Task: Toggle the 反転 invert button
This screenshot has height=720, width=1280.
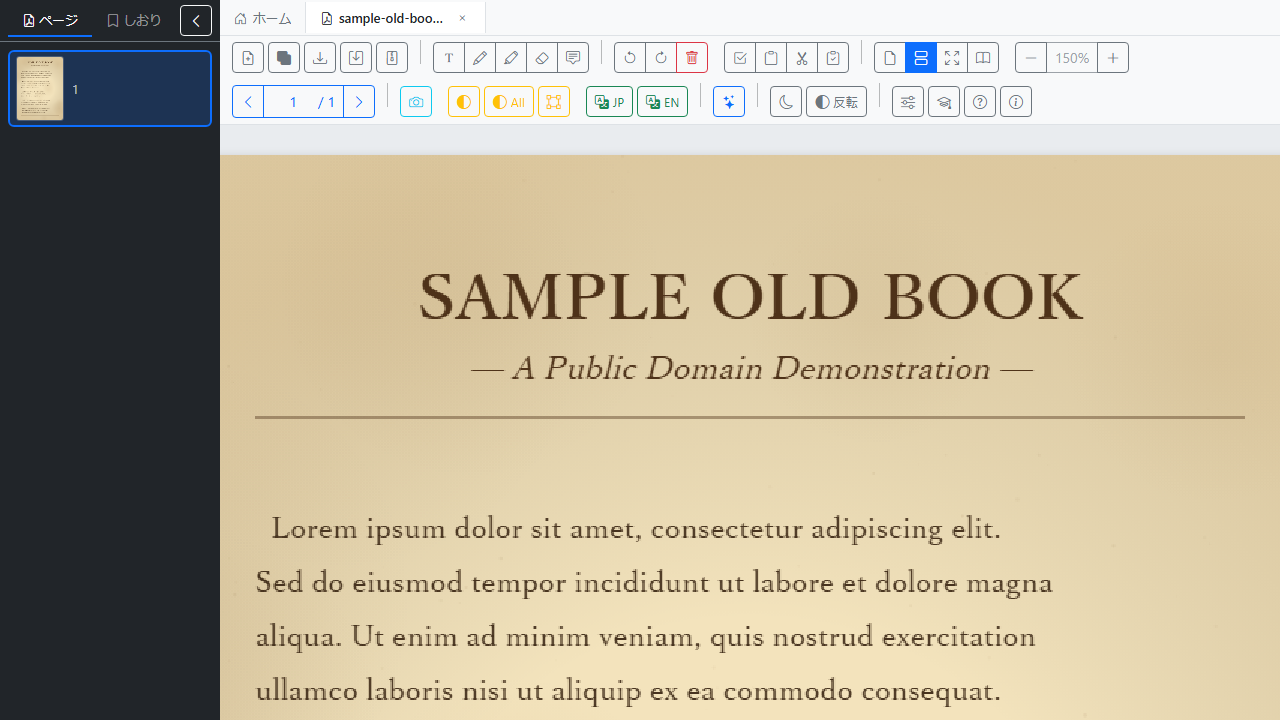Action: click(x=836, y=102)
